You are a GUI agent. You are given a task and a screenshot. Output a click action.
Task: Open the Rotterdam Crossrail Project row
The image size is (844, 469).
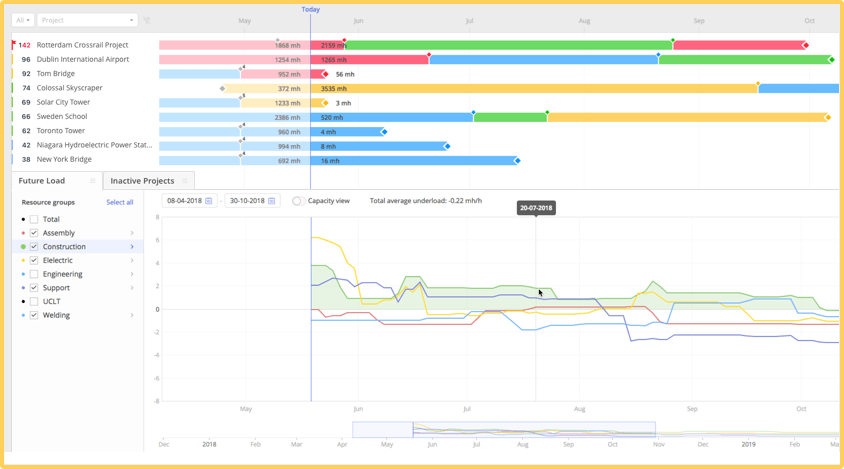(82, 45)
